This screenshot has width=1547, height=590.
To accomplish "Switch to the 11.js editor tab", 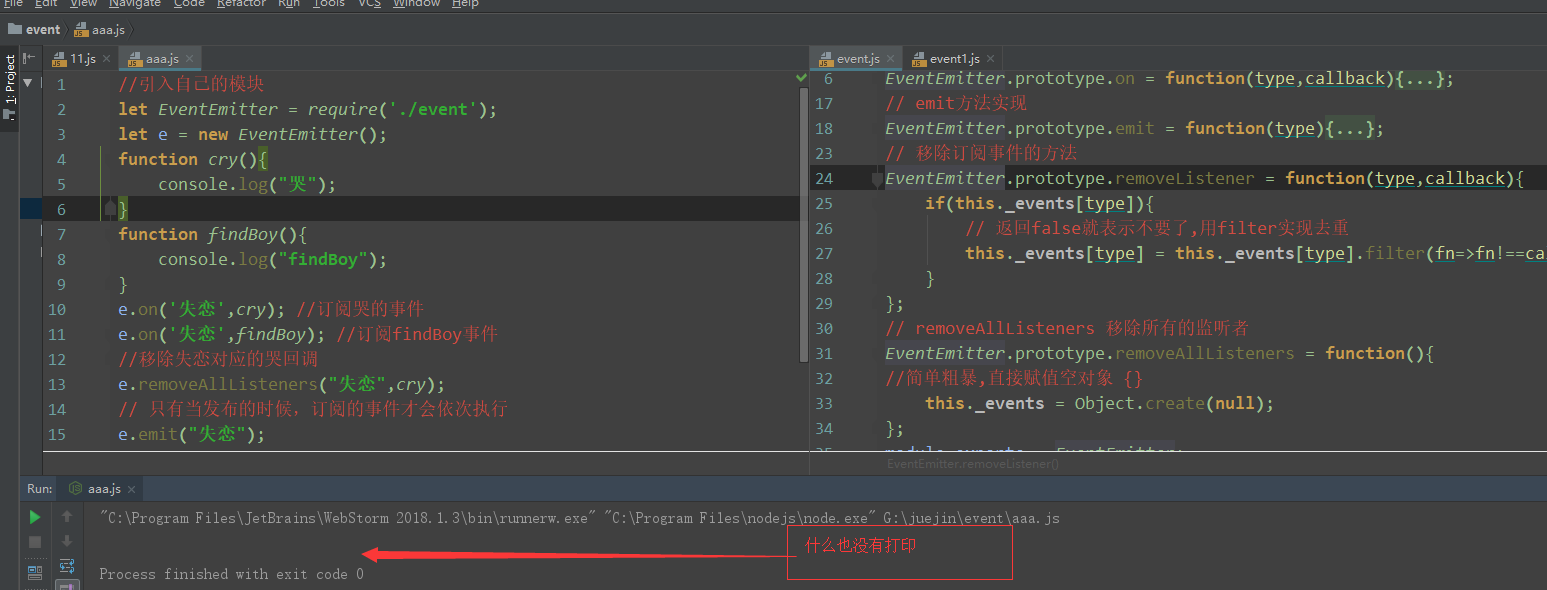I will coord(82,59).
